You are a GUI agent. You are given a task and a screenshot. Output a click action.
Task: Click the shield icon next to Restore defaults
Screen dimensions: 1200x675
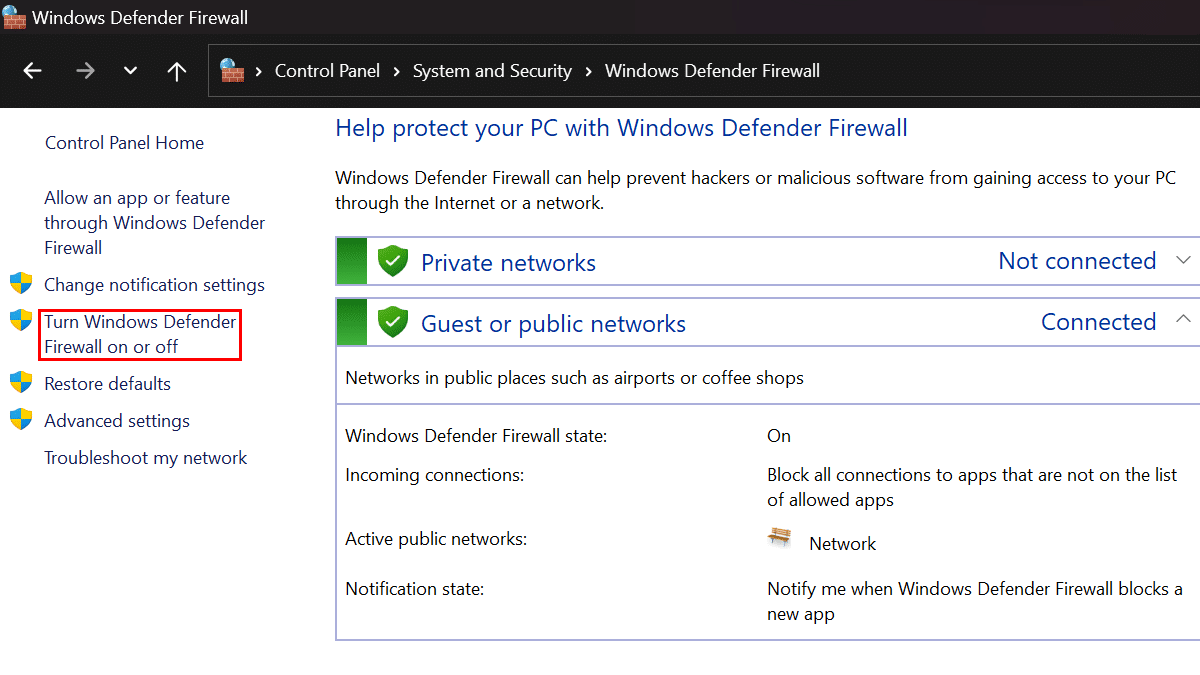[x=21, y=383]
